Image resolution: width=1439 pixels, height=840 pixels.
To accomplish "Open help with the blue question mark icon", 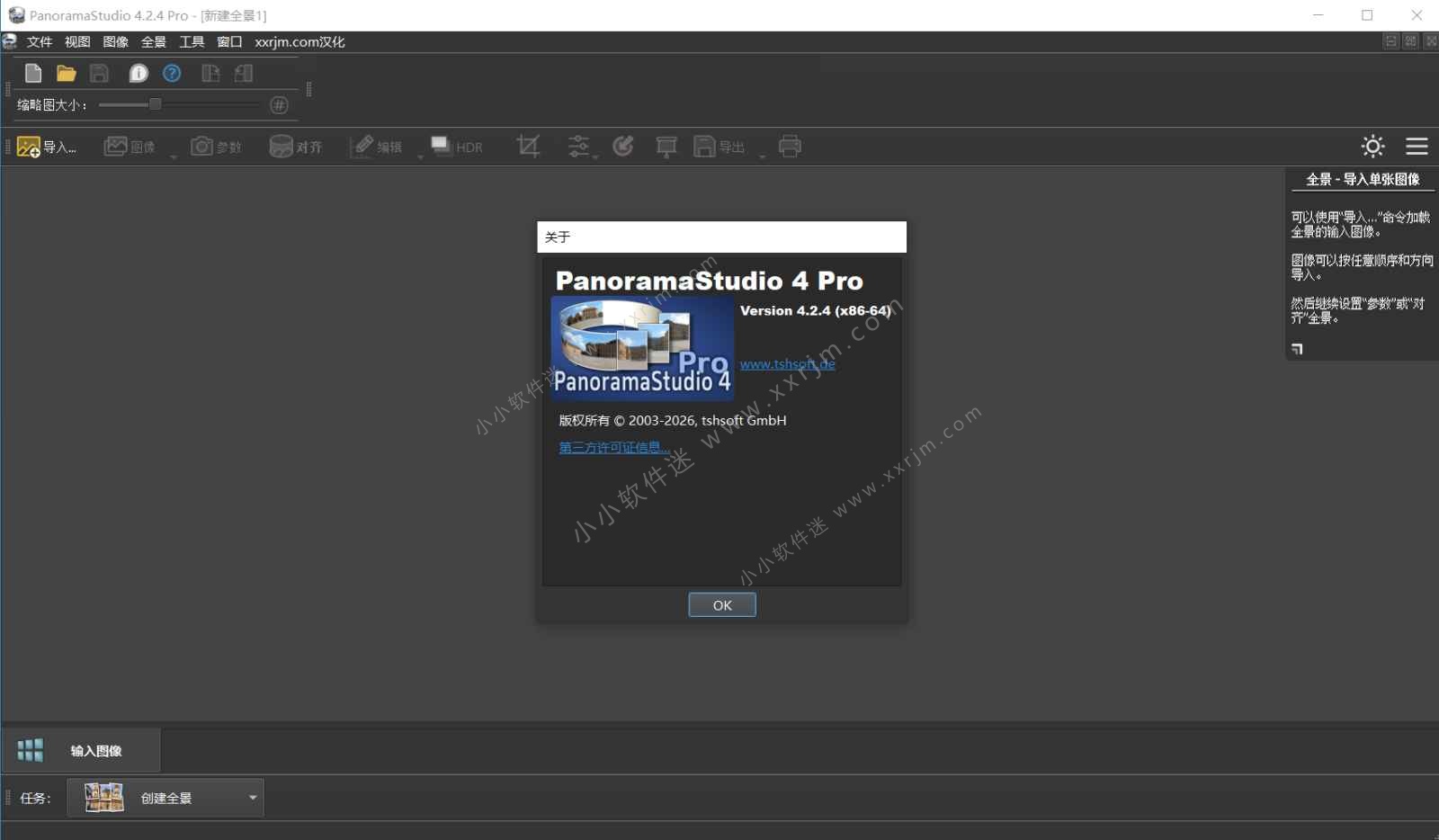I will (x=172, y=74).
